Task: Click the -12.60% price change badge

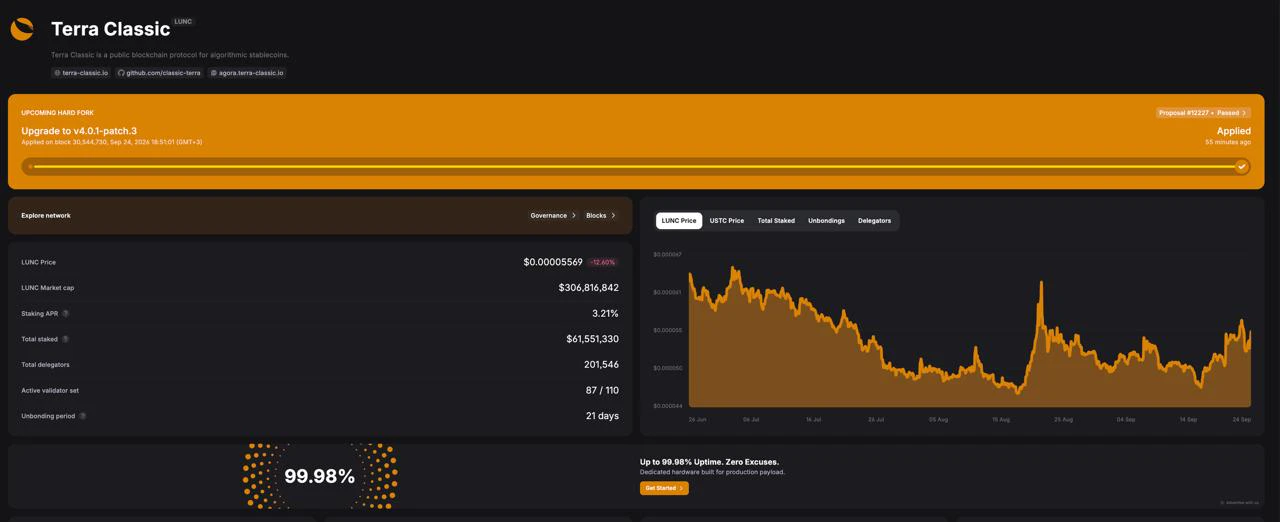Action: pyautogui.click(x=603, y=262)
